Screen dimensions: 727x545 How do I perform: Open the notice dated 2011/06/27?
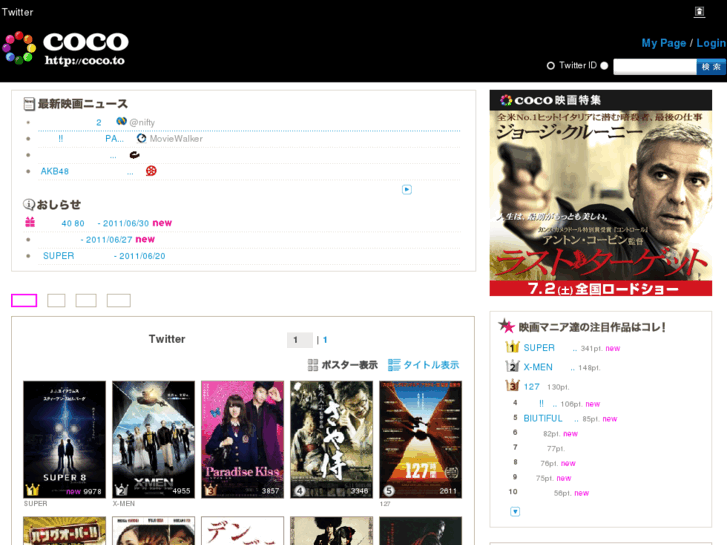click(x=107, y=240)
